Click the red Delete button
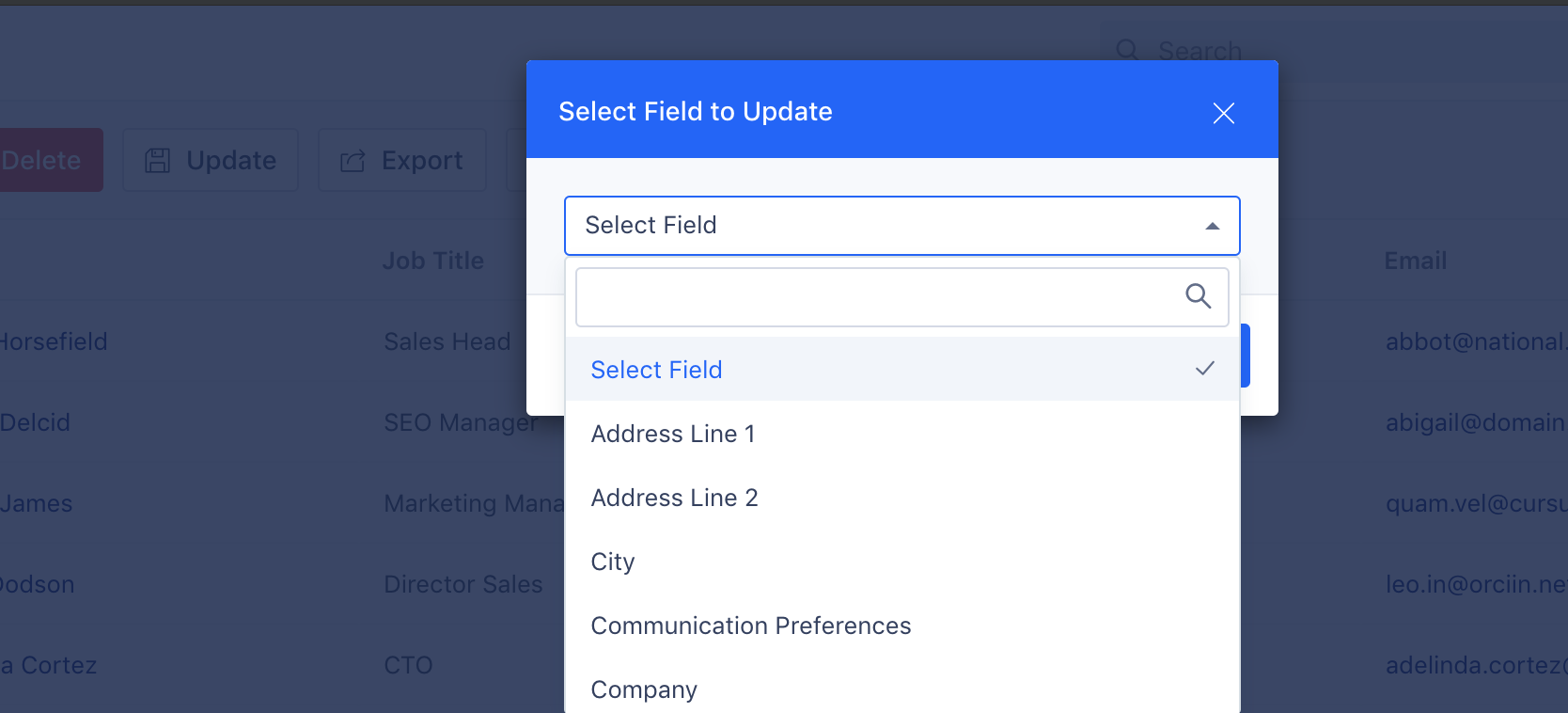 [47, 160]
